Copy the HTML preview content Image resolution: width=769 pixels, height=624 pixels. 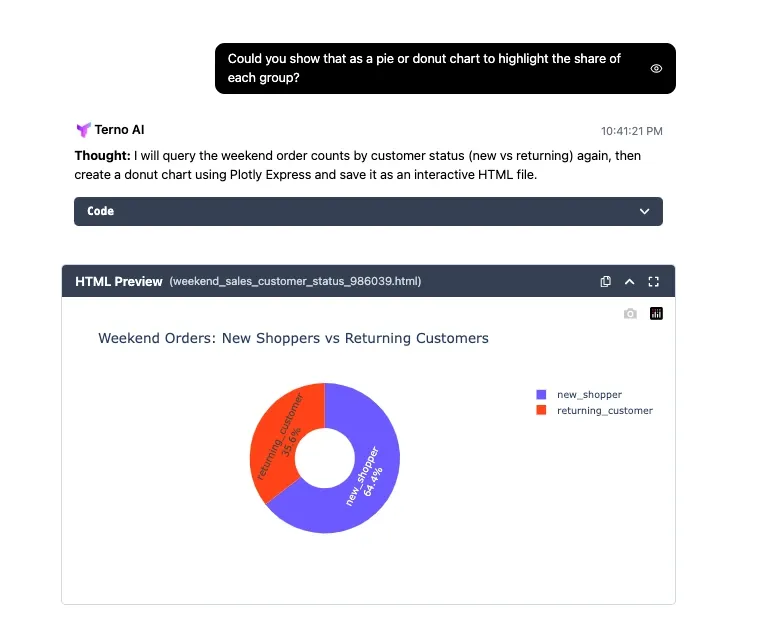(605, 282)
